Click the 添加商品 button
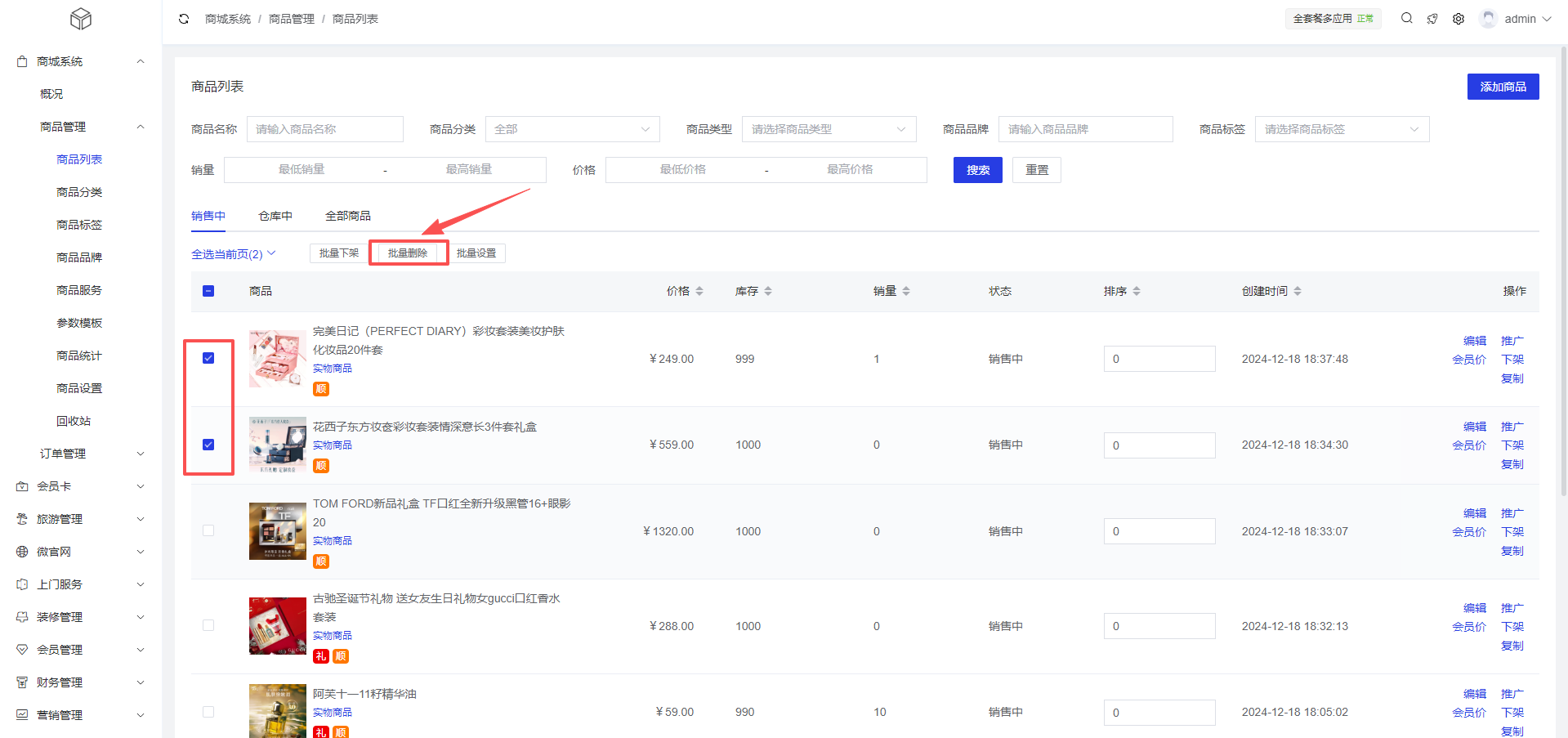The image size is (1568, 738). 1503,87
